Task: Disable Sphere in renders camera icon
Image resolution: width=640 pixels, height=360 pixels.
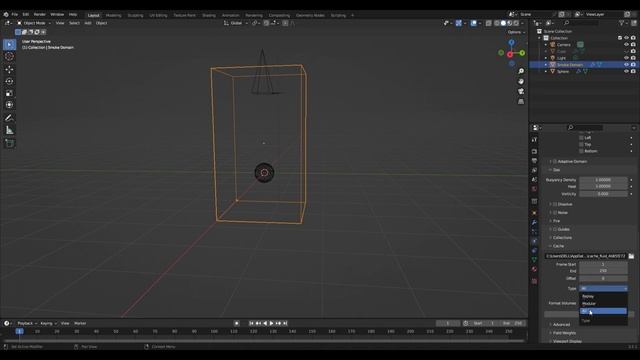Action: point(633,71)
